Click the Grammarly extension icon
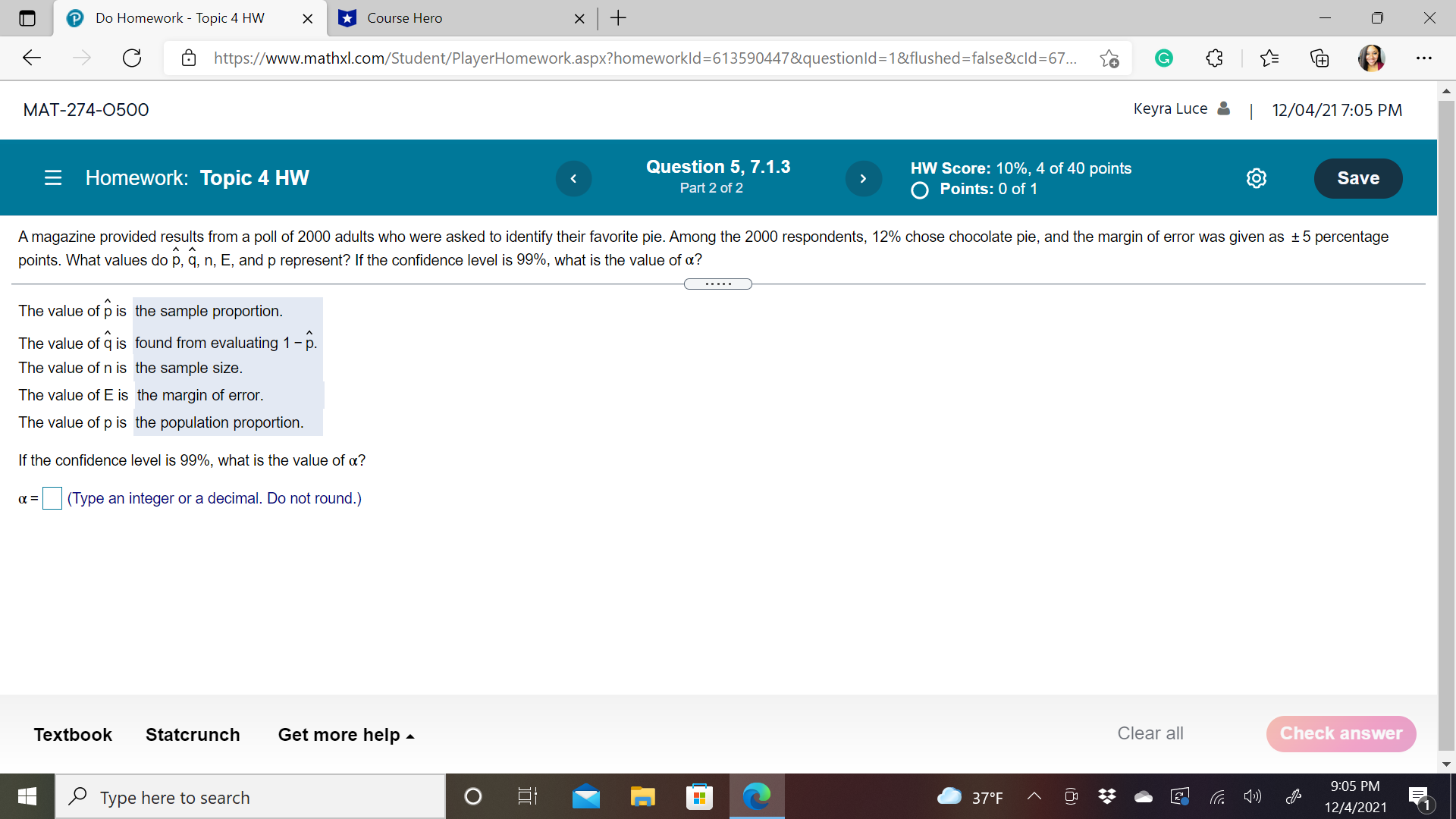The image size is (1456, 819). pos(1164,58)
